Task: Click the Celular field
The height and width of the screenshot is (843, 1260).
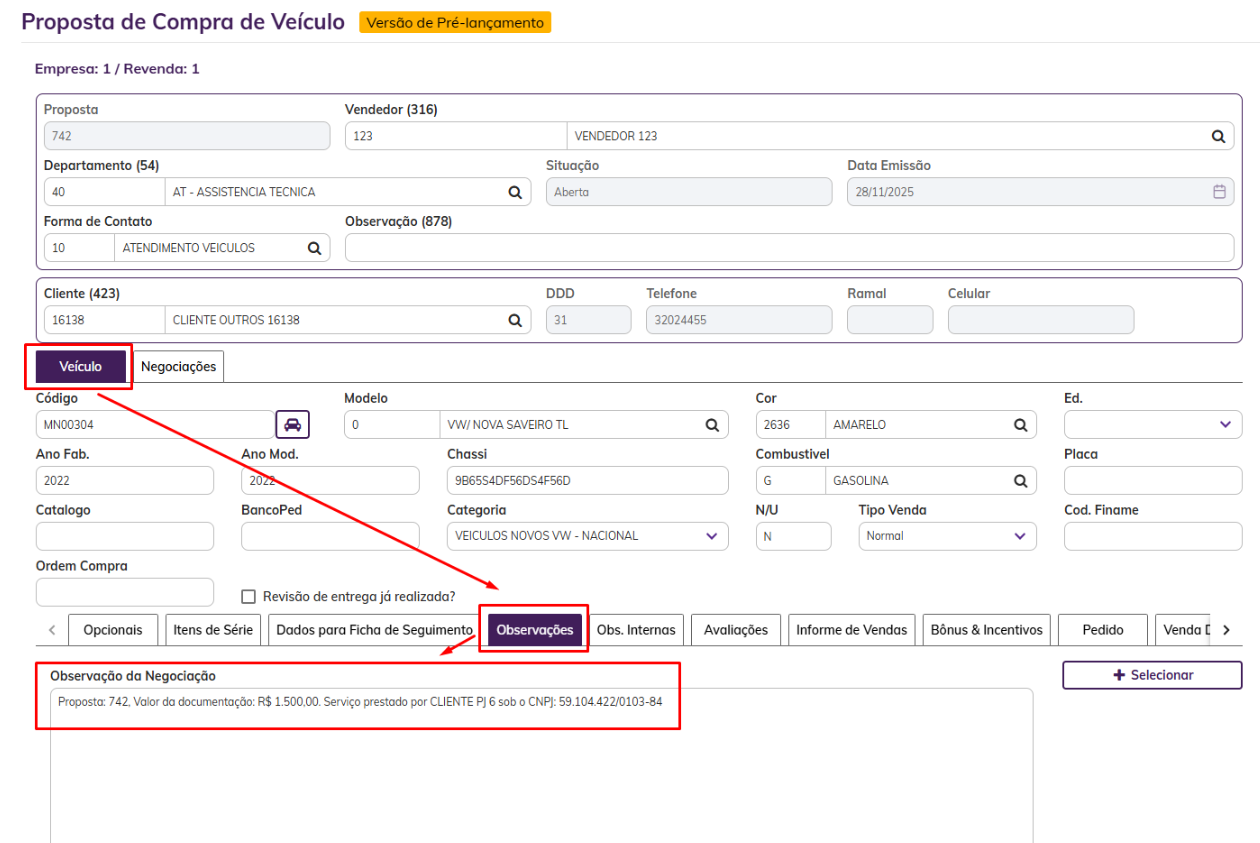Action: coord(1041,320)
